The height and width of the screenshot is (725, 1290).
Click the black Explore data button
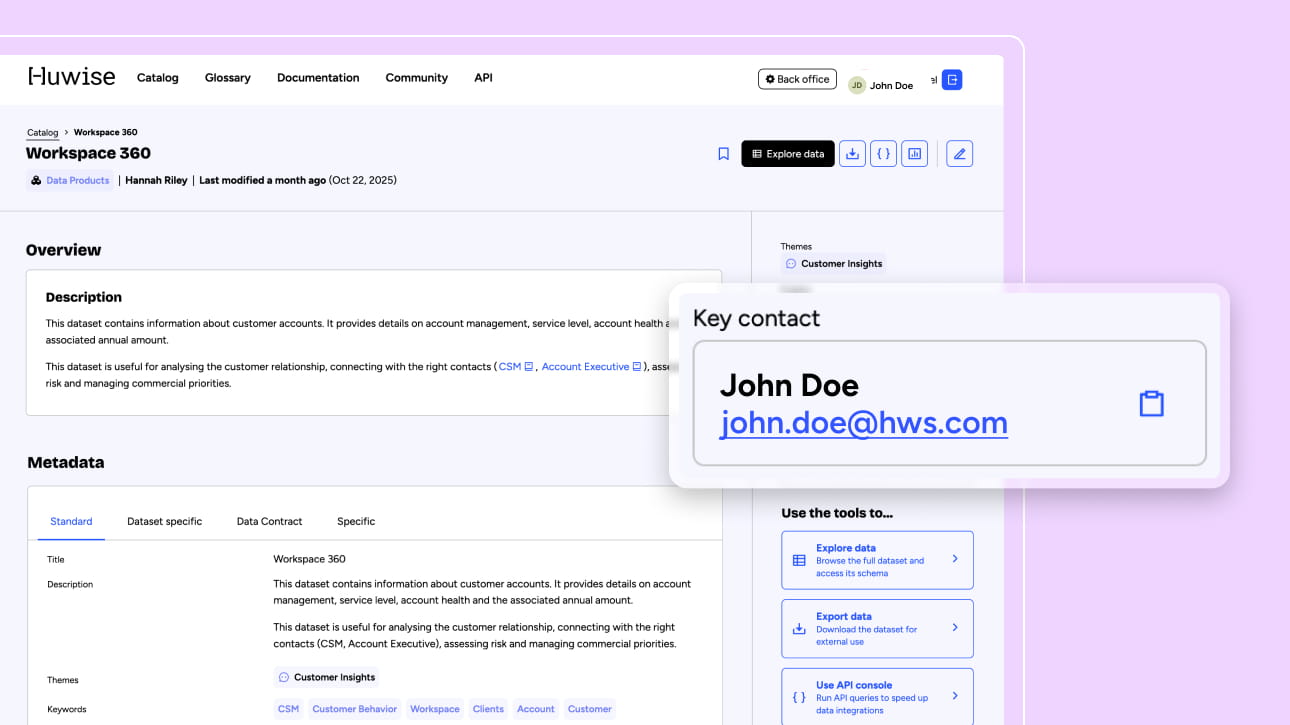coord(787,154)
